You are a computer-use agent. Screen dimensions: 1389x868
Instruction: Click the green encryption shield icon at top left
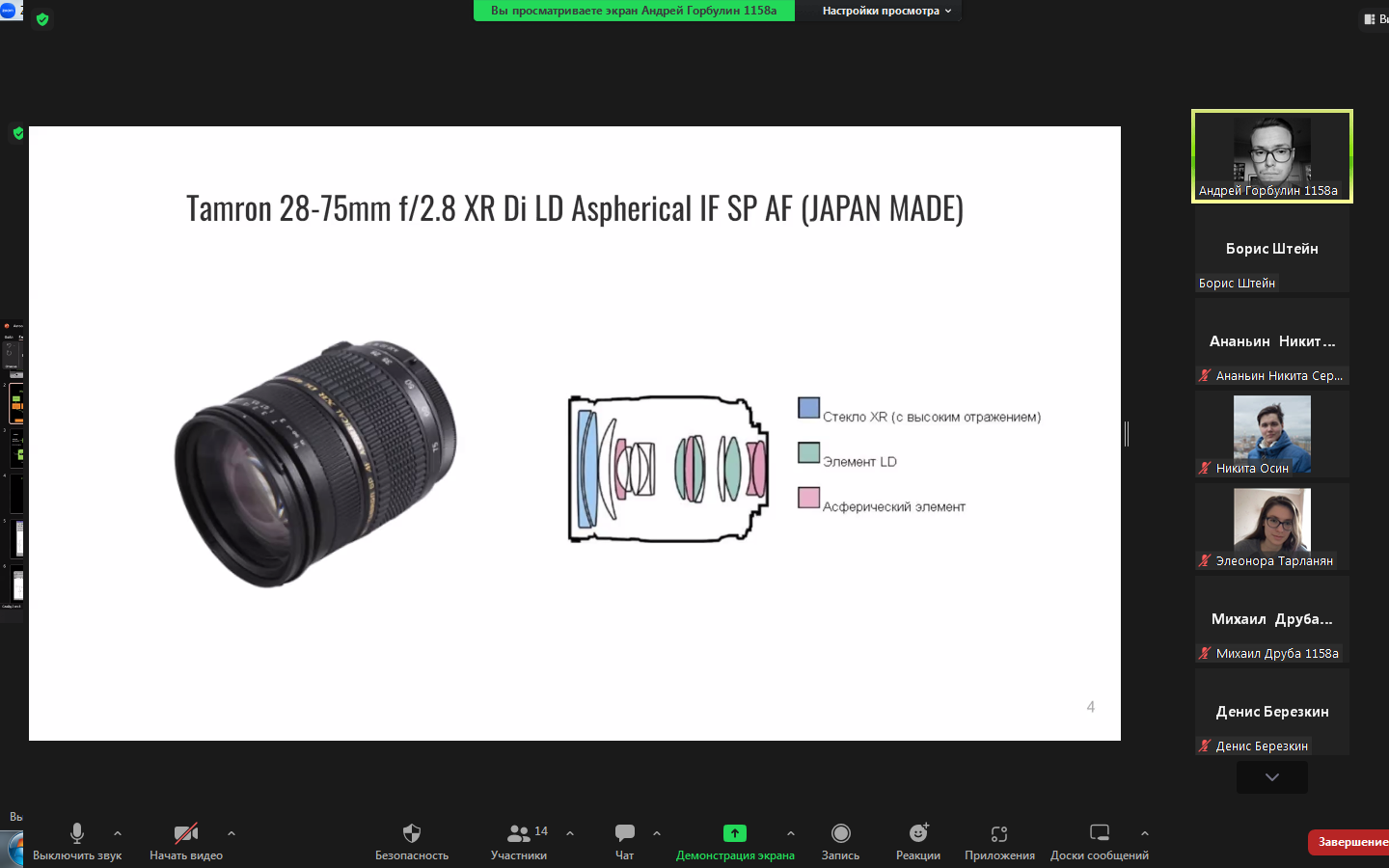coord(41,19)
